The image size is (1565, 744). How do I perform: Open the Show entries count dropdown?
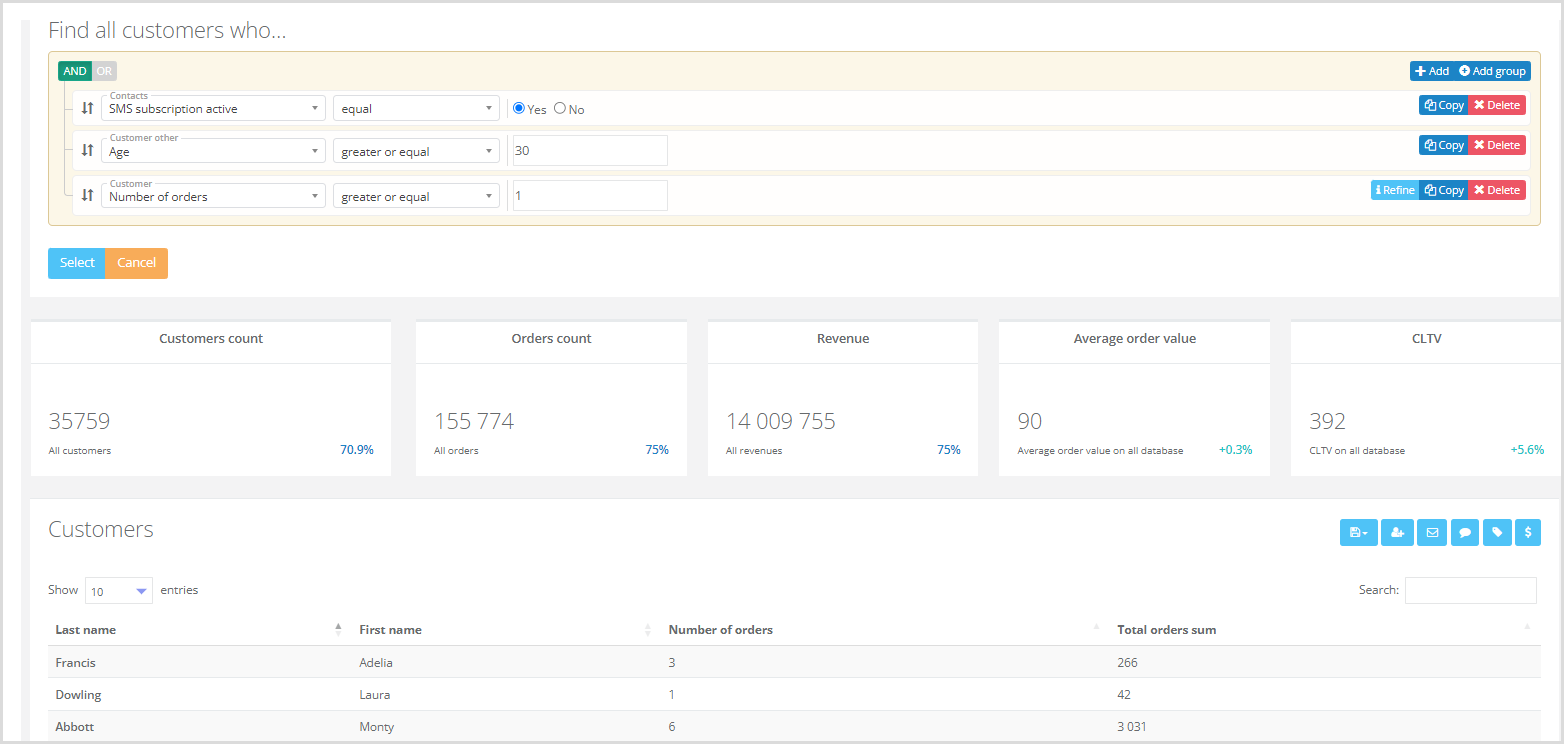tap(118, 591)
